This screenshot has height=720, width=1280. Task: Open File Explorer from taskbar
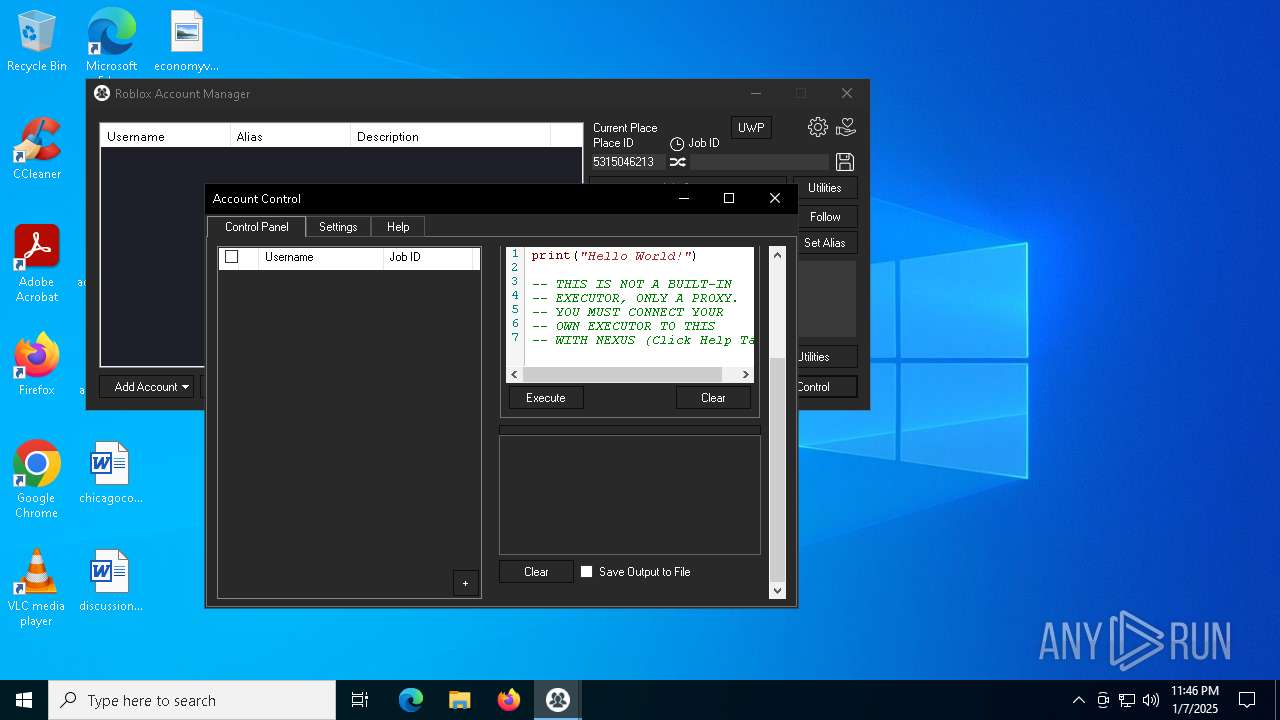coord(460,700)
